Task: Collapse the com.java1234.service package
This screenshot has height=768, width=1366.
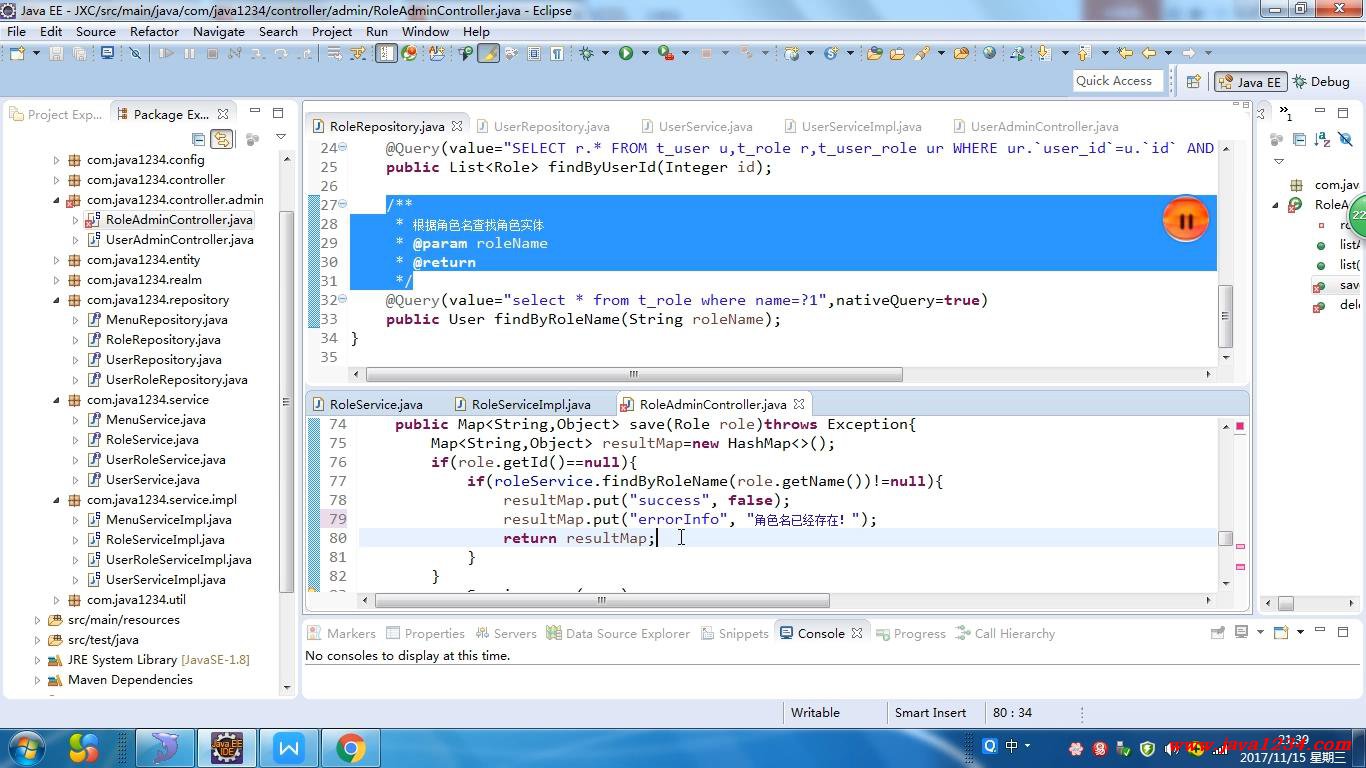Action: pyautogui.click(x=56, y=400)
